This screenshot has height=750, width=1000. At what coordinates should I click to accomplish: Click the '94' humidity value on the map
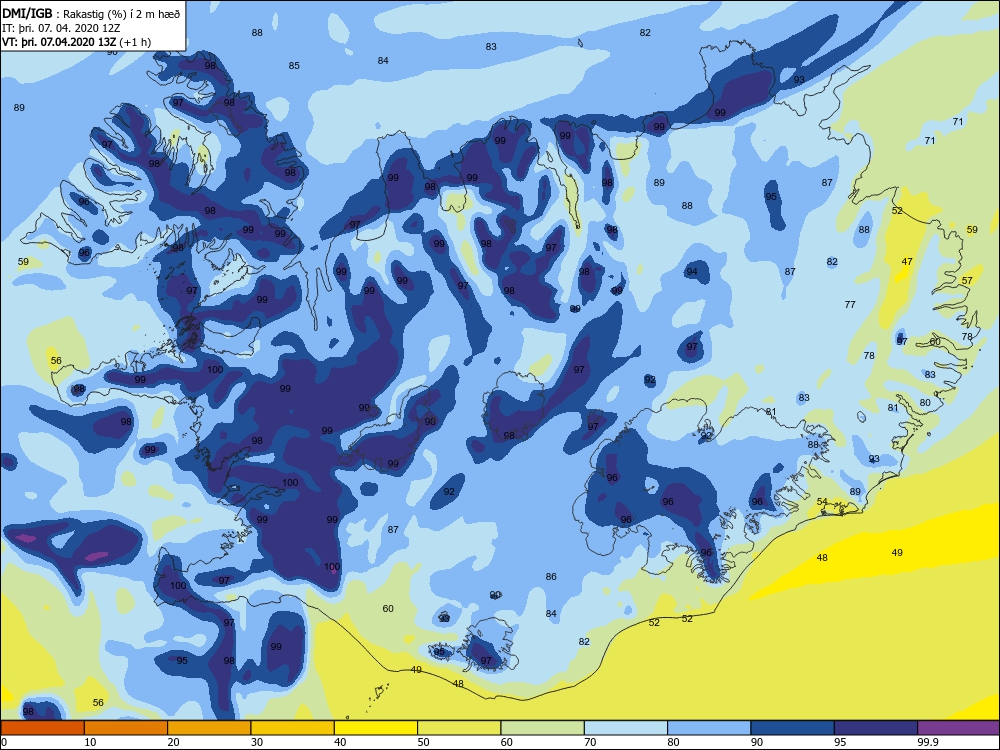click(x=691, y=272)
